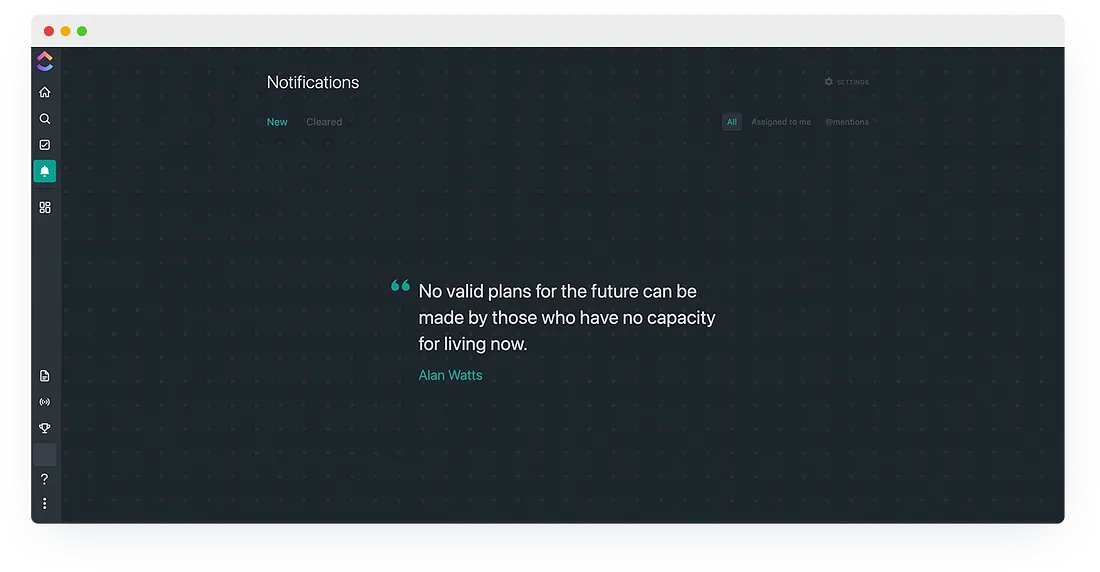Open Help via the question mark icon
The height and width of the screenshot is (572, 1100).
44,480
